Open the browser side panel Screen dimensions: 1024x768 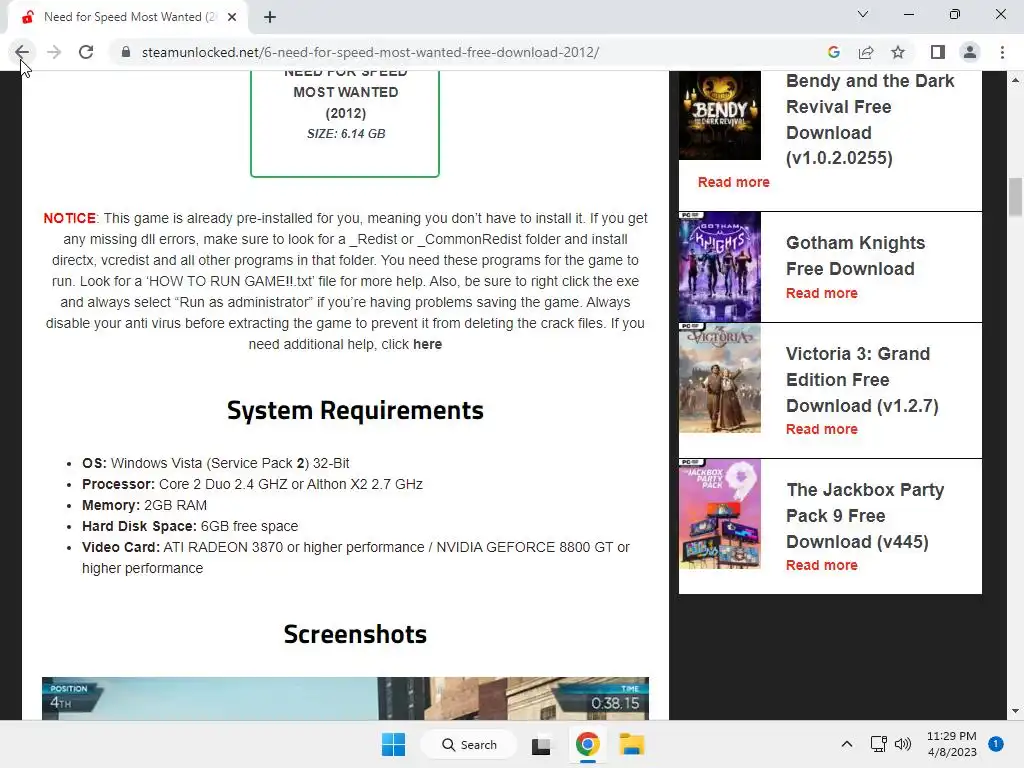[x=938, y=52]
